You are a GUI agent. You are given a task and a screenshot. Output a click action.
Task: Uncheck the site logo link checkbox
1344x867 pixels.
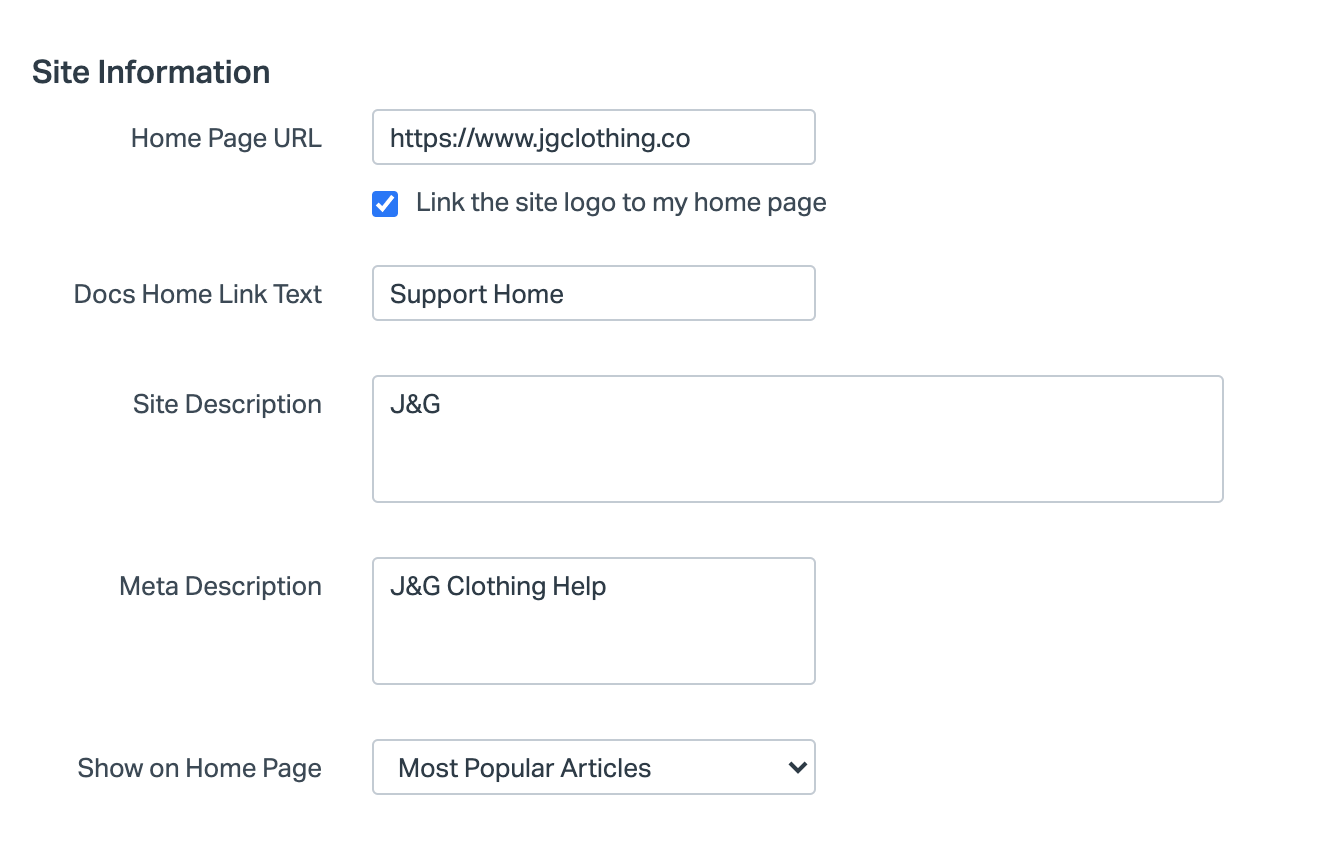click(385, 204)
